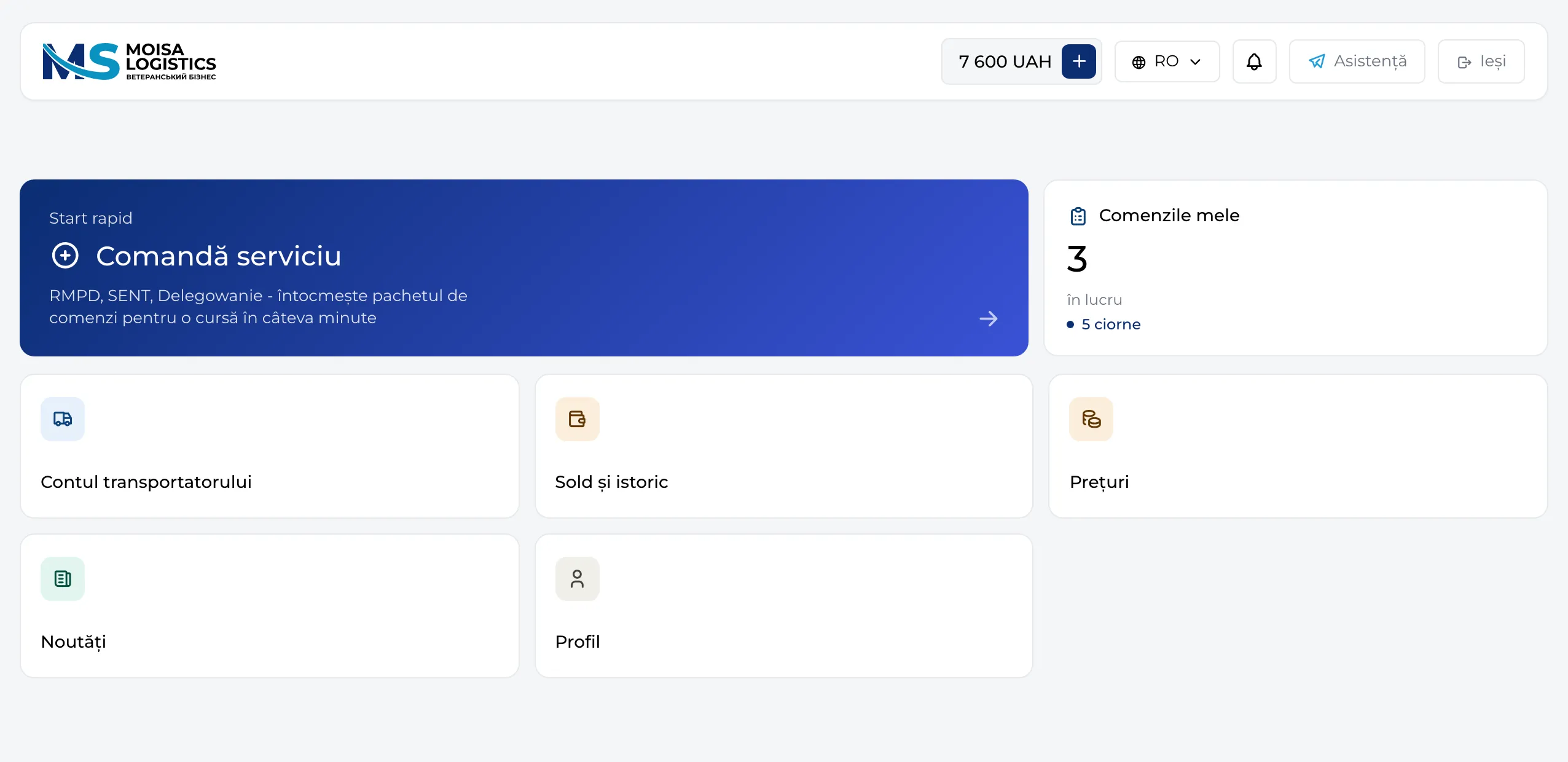1568x762 pixels.
Task: Open the Profil card
Action: point(784,606)
